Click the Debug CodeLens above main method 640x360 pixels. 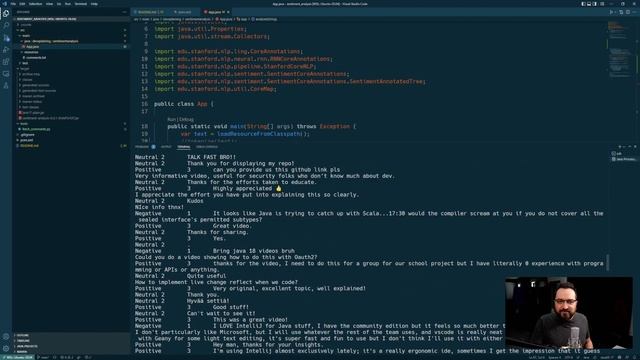pos(187,119)
